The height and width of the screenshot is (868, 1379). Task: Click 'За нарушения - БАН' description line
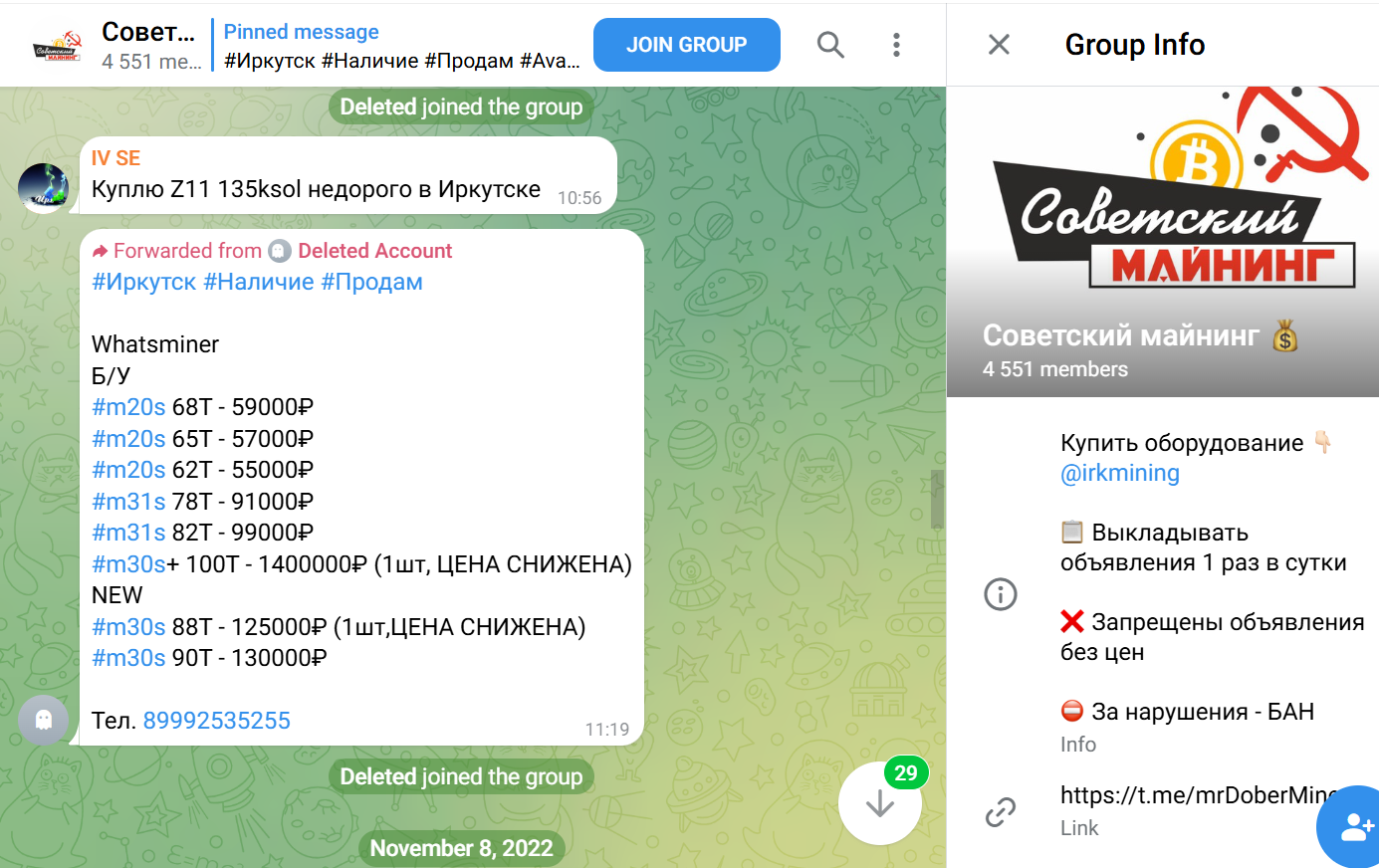click(1188, 712)
